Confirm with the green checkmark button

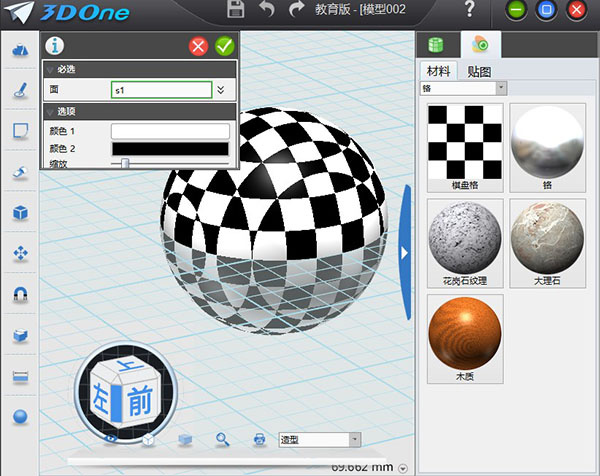[224, 46]
